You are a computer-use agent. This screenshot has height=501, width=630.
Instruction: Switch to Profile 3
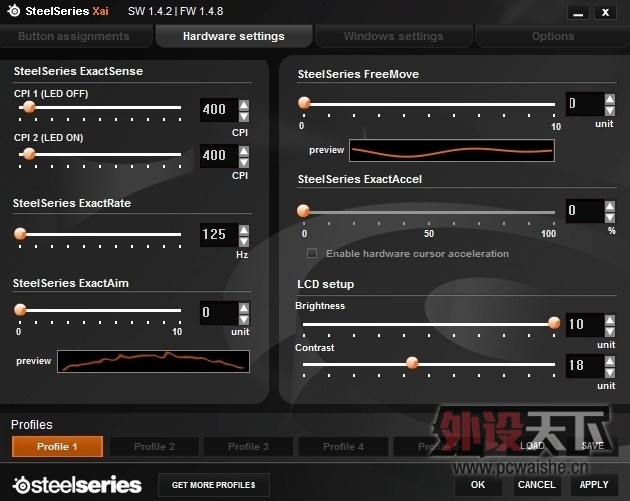(x=248, y=446)
